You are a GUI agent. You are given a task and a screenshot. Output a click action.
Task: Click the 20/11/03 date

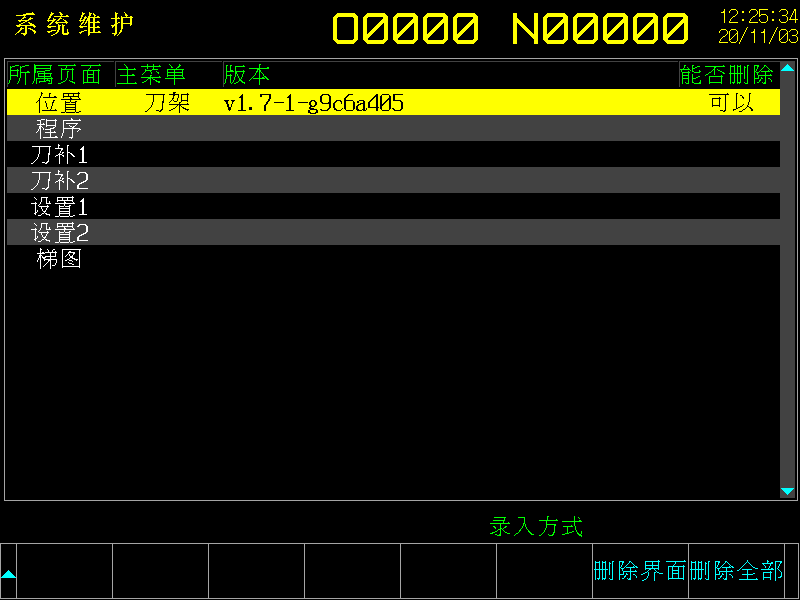(758, 36)
